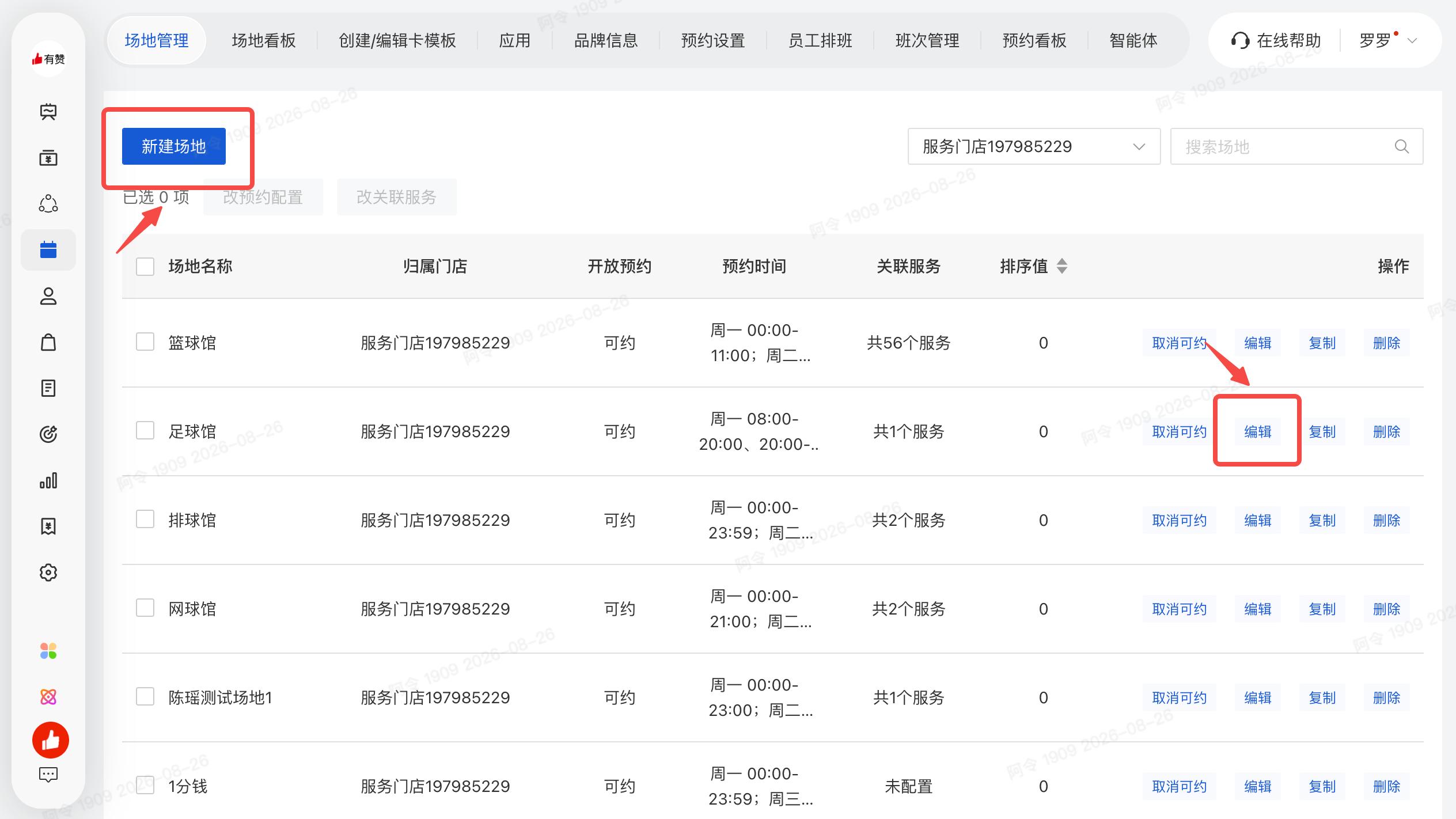Open the three-node network sidebar icon
Image resolution: width=1456 pixels, height=819 pixels.
point(48,203)
